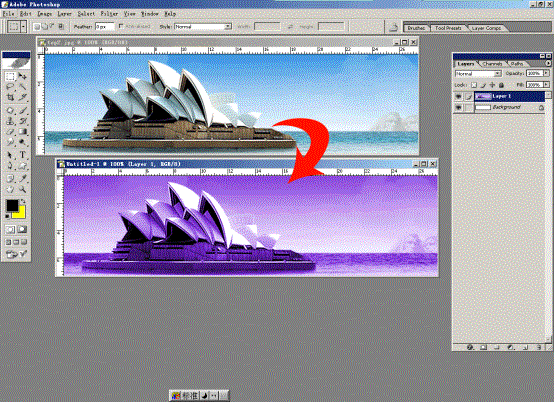The image size is (554, 402).
Task: Hide the Background layer eye icon
Action: click(x=459, y=107)
